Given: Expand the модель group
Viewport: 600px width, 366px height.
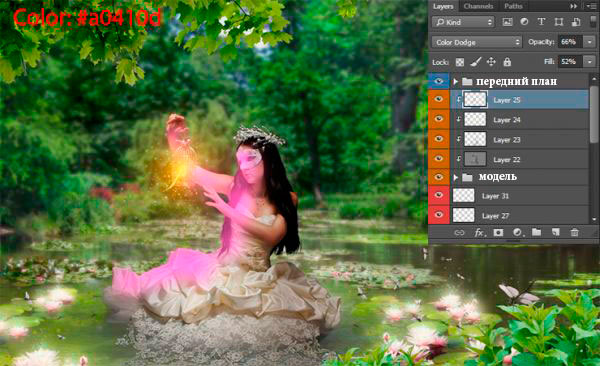Looking at the screenshot, I should tap(455, 177).
